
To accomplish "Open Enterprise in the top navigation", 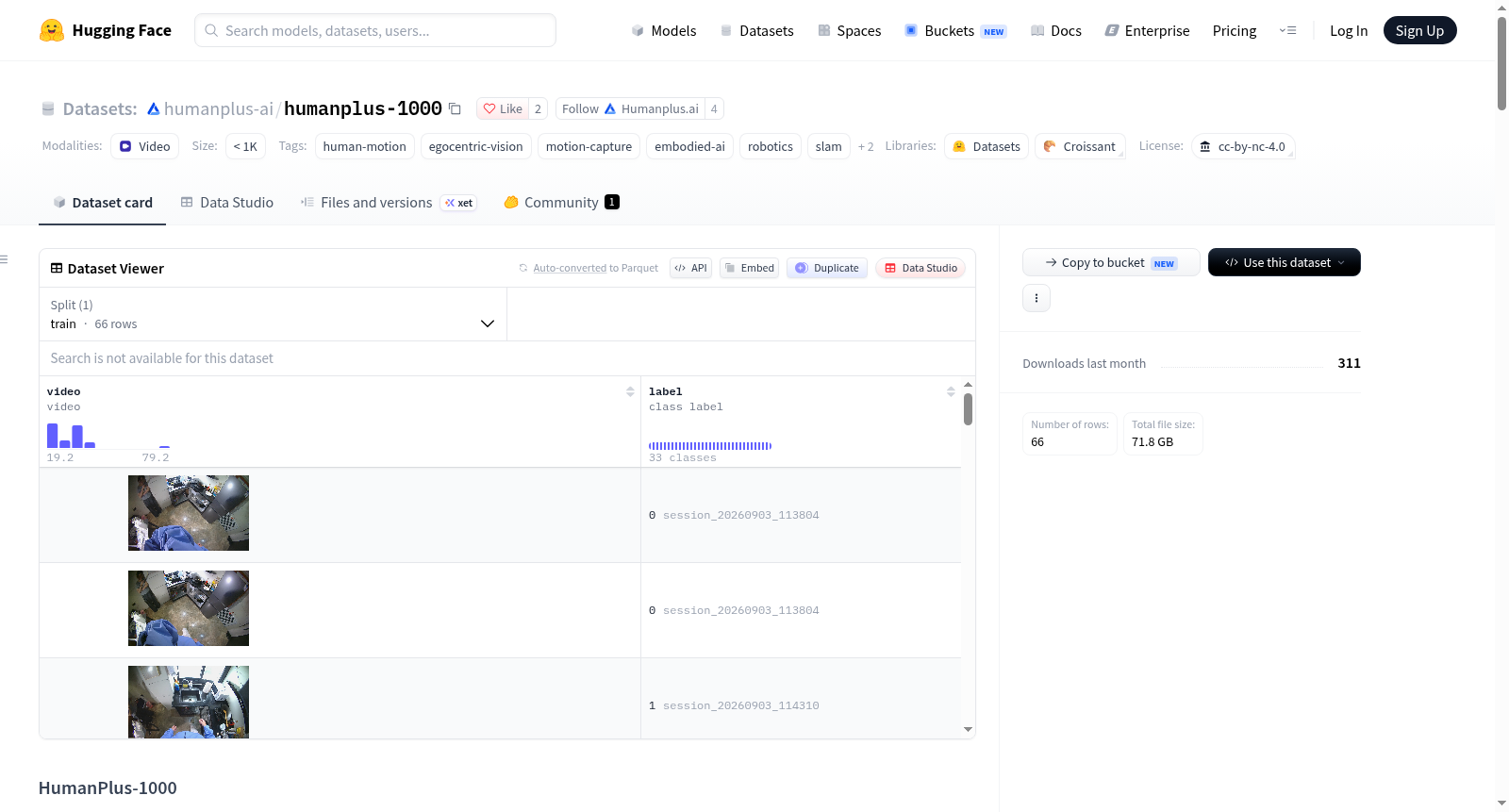I will [x=1148, y=30].
